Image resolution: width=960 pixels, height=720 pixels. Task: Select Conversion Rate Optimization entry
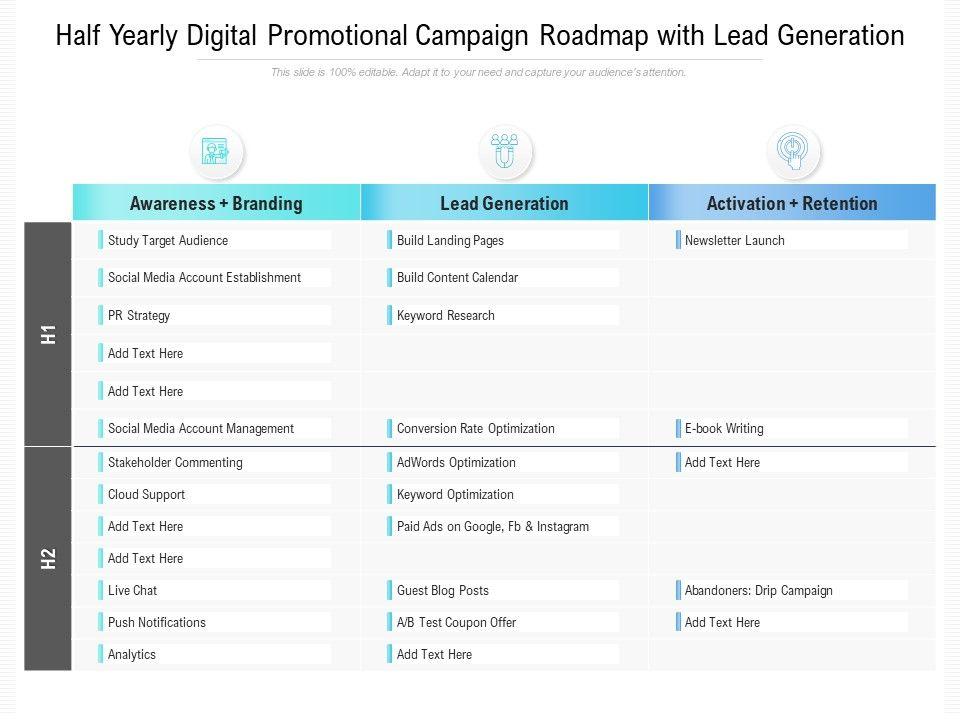[476, 428]
